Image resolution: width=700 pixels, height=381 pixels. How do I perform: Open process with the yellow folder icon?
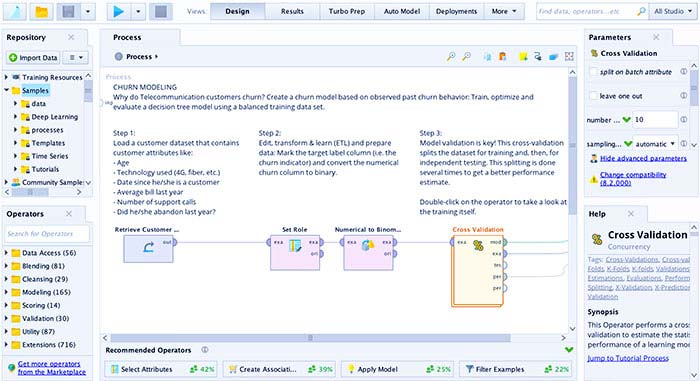[x=42, y=11]
